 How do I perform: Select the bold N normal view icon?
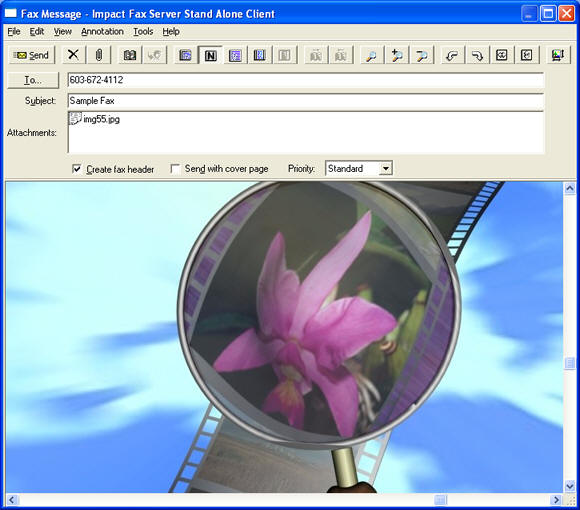[x=210, y=55]
